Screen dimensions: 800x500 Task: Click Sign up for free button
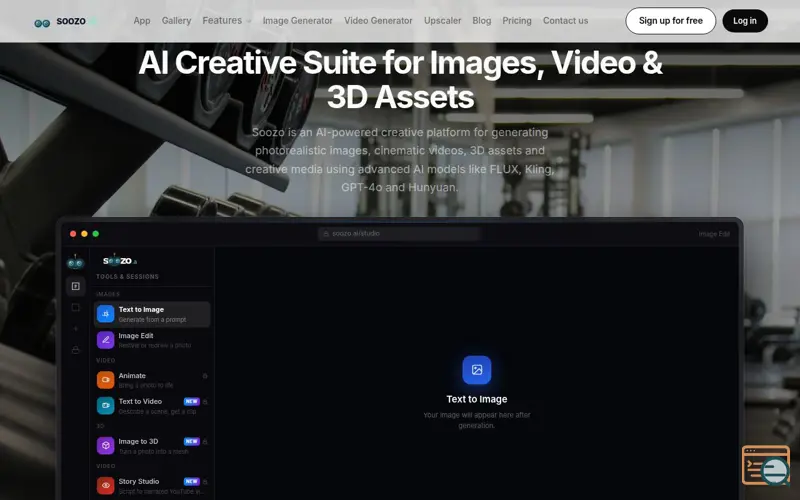click(670, 21)
